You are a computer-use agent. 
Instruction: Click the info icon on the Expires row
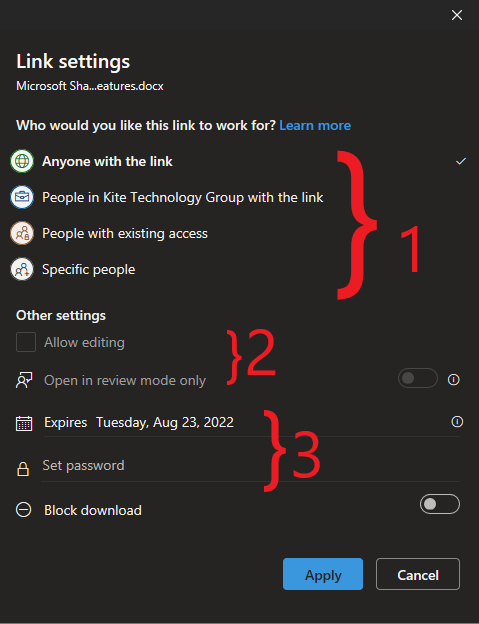pos(457,421)
